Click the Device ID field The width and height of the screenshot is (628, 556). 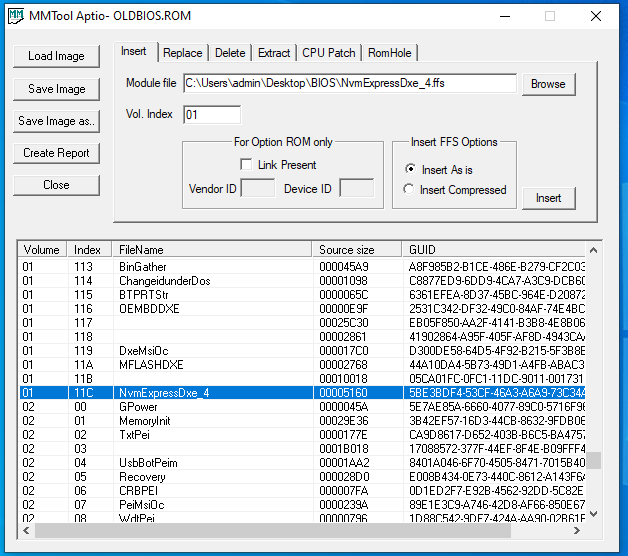(356, 188)
